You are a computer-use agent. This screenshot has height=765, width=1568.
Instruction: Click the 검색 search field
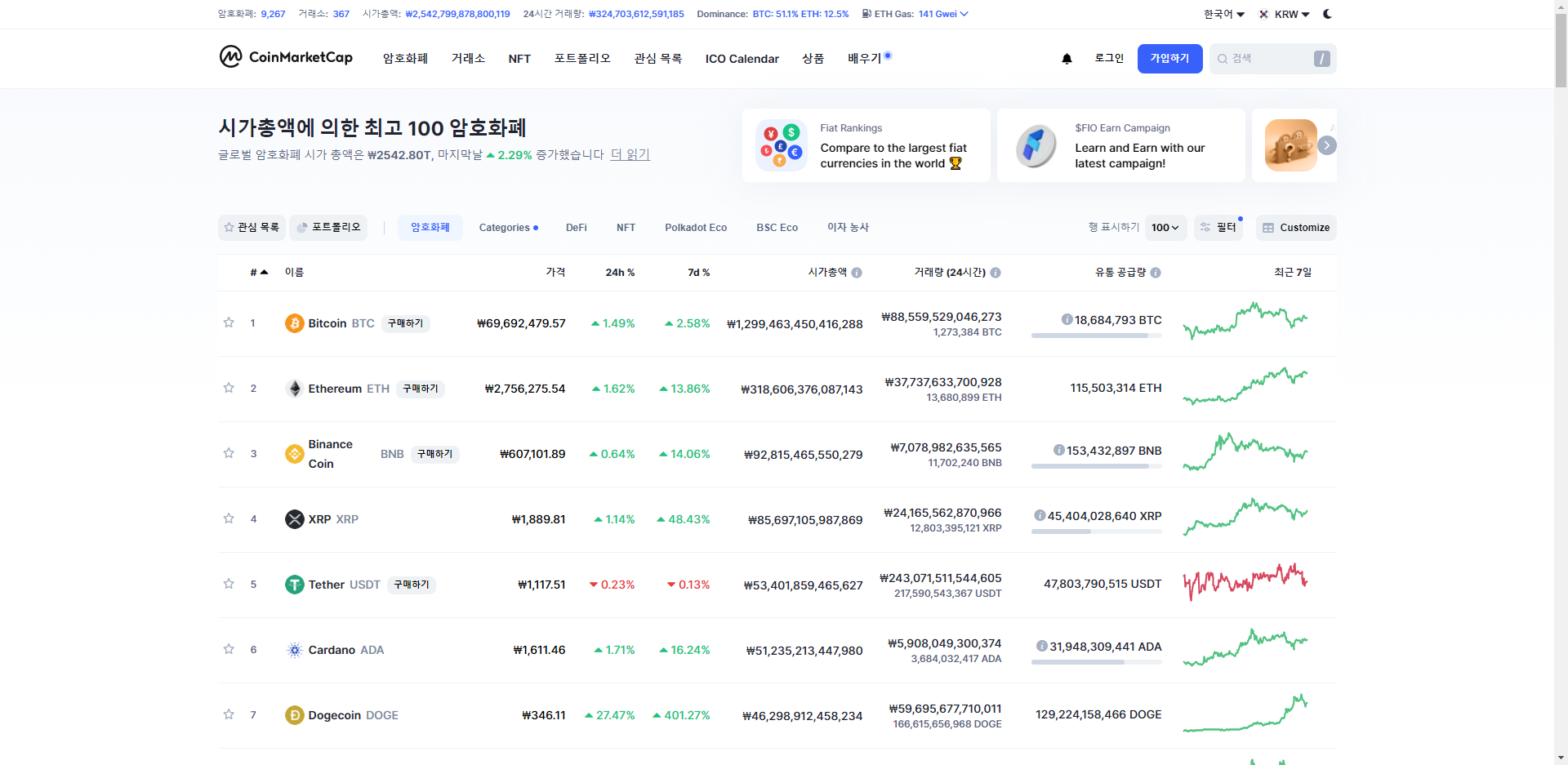pos(1272,59)
